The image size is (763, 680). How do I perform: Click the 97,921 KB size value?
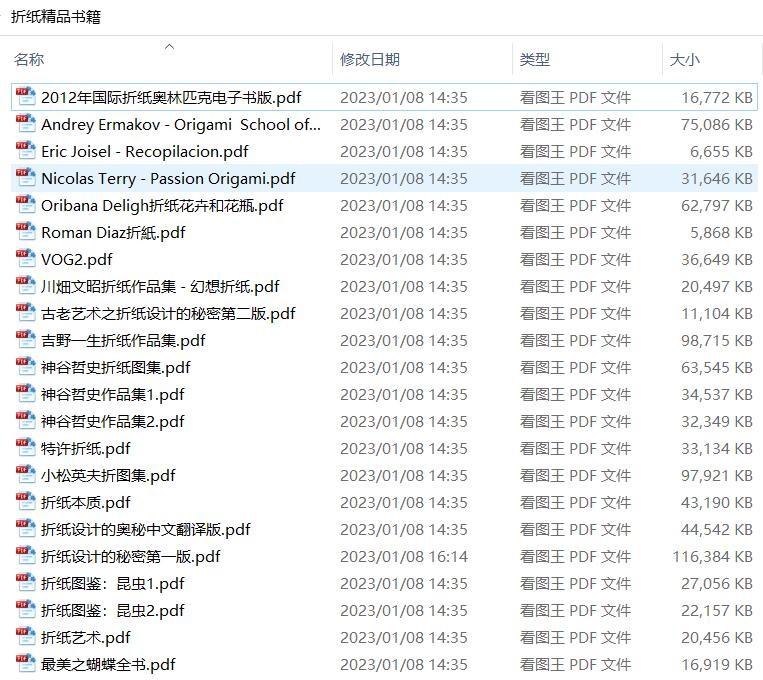point(717,476)
